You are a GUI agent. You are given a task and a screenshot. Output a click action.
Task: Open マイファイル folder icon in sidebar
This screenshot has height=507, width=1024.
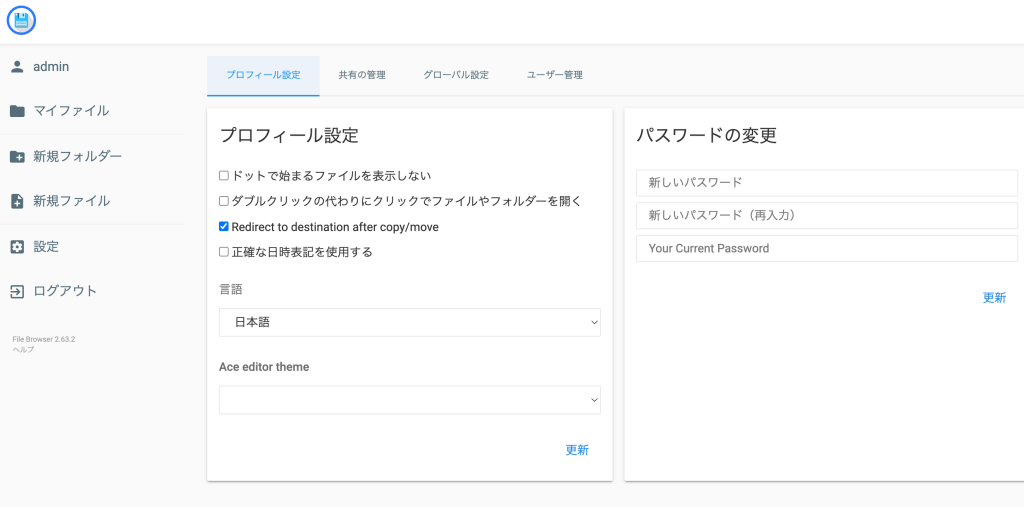(x=17, y=111)
